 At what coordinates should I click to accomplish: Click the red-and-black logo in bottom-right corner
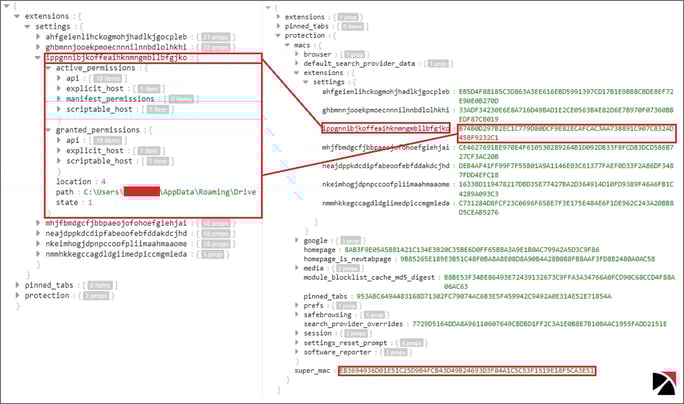coord(661,383)
